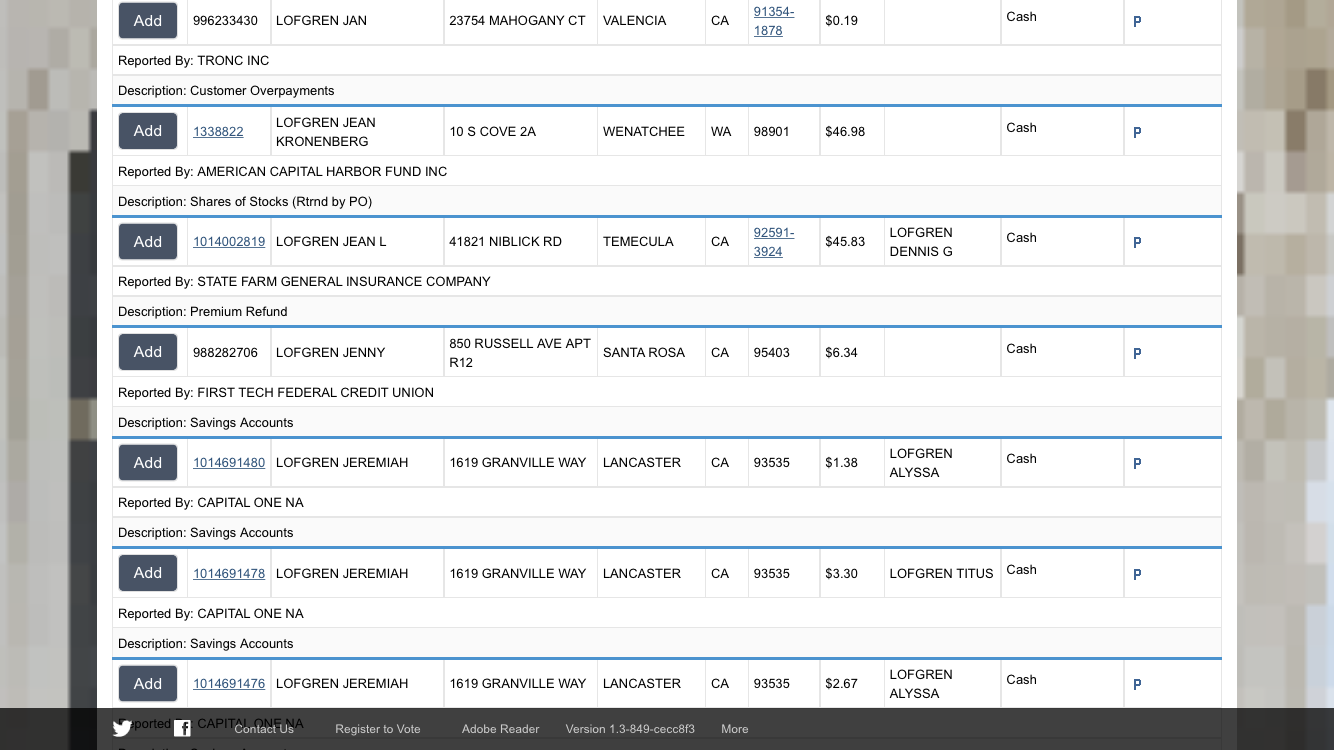The height and width of the screenshot is (750, 1334).
Task: Add the LOFGREN JENNY property
Action: (x=148, y=352)
